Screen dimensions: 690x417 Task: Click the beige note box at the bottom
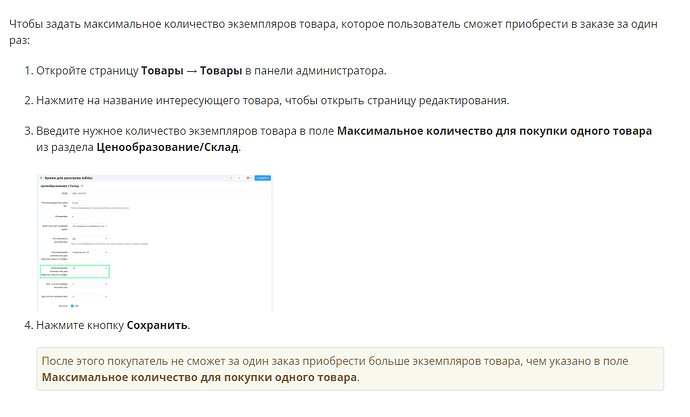tap(350, 369)
